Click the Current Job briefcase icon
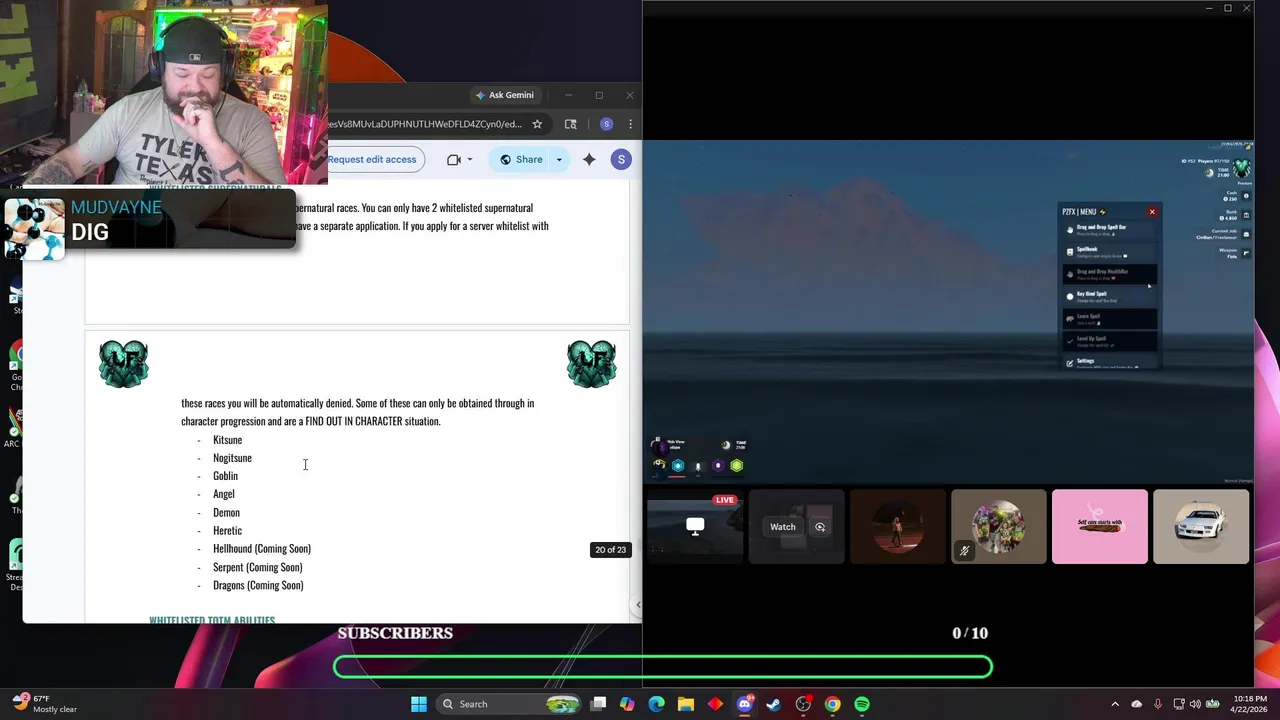The width and height of the screenshot is (1280, 720). [x=1246, y=234]
